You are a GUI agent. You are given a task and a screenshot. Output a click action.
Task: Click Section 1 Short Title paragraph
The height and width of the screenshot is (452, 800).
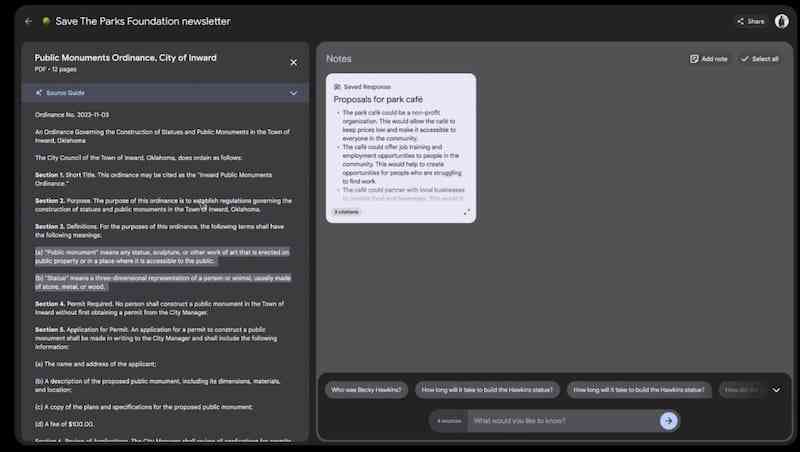(x=154, y=179)
